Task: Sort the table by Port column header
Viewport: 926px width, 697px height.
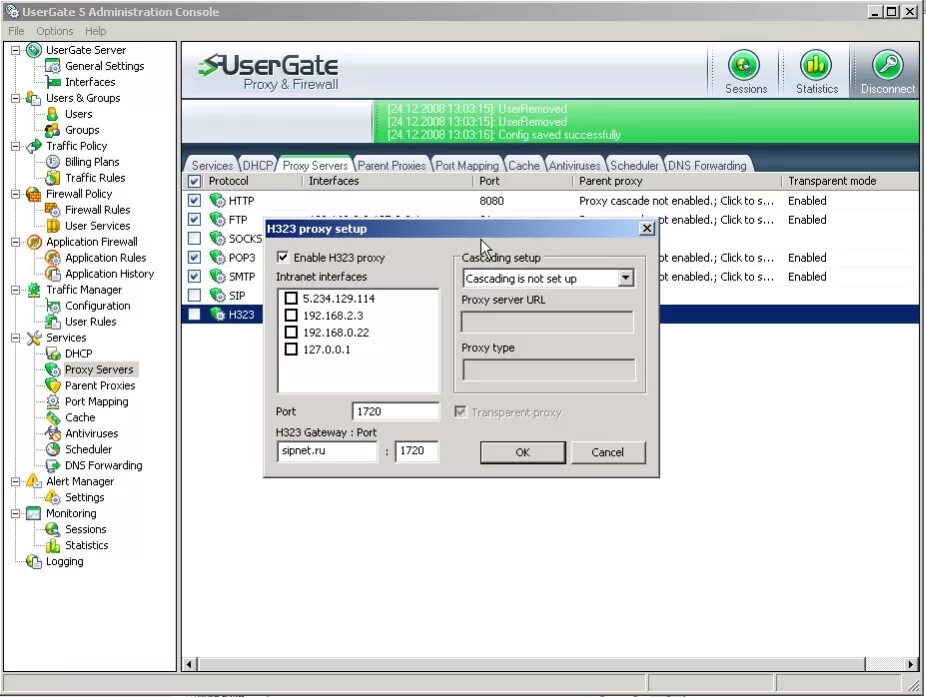Action: 489,181
